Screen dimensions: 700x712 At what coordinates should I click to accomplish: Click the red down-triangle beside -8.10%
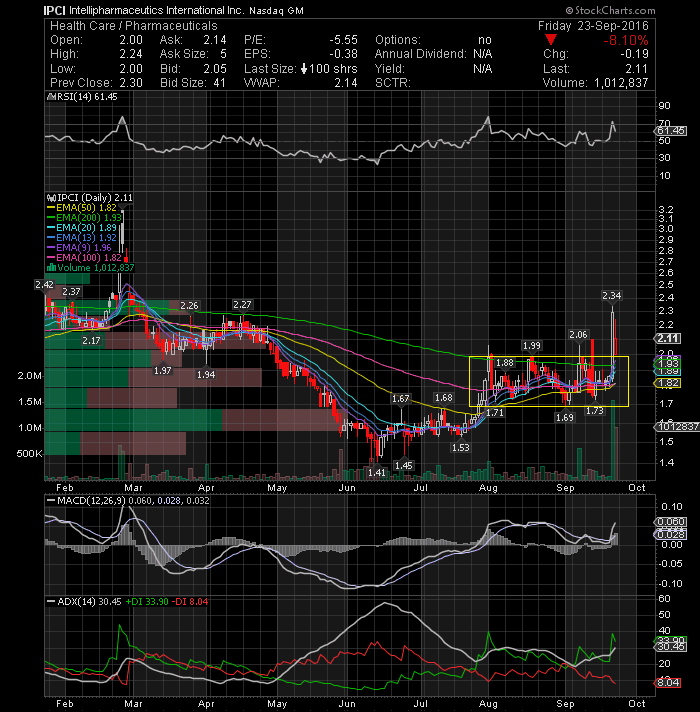point(551,40)
